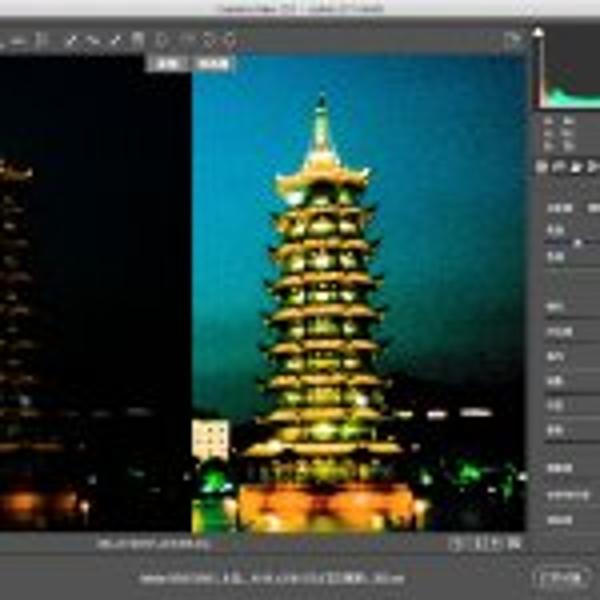Rotate the image clockwise using the toolbar icon

230,41
